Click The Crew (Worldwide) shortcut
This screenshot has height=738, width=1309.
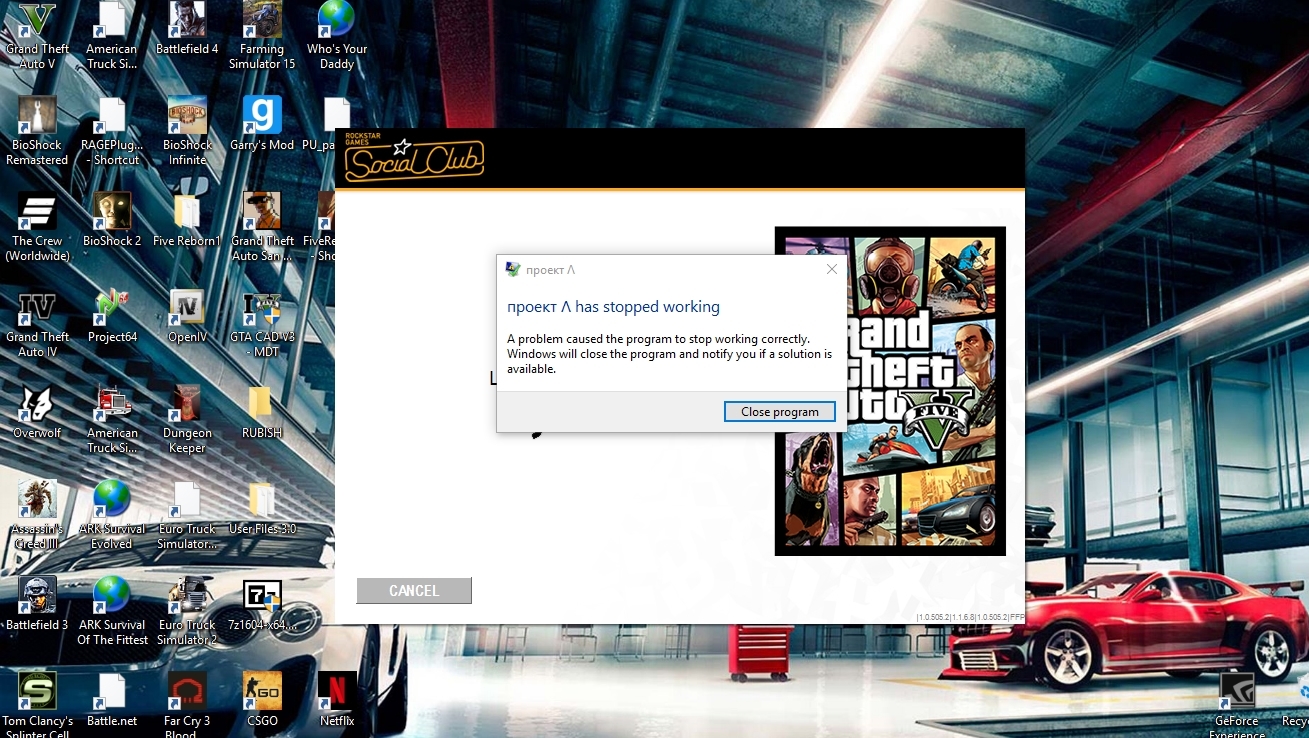coord(37,227)
